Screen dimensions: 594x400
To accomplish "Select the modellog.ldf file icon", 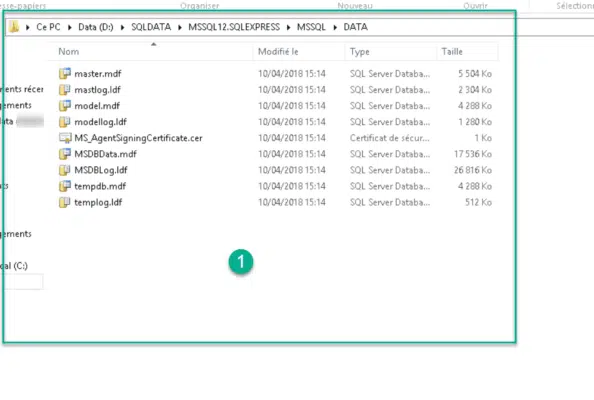I will 65,122.
